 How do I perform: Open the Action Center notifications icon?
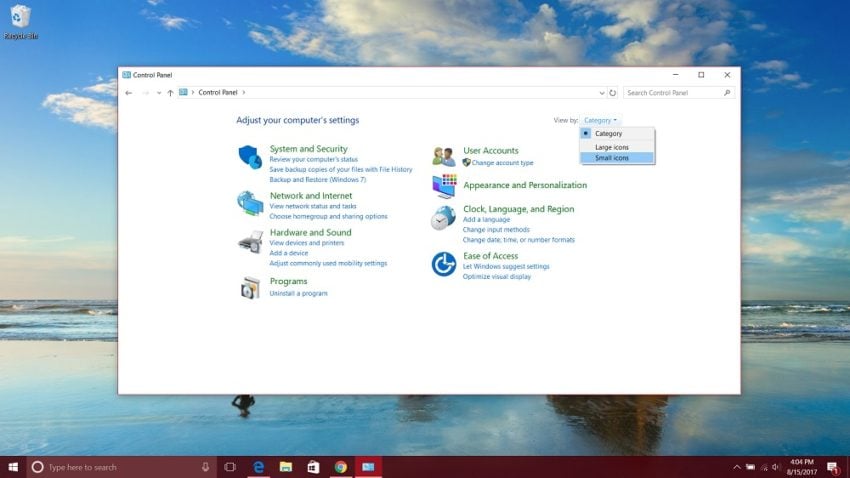pyautogui.click(x=833, y=467)
